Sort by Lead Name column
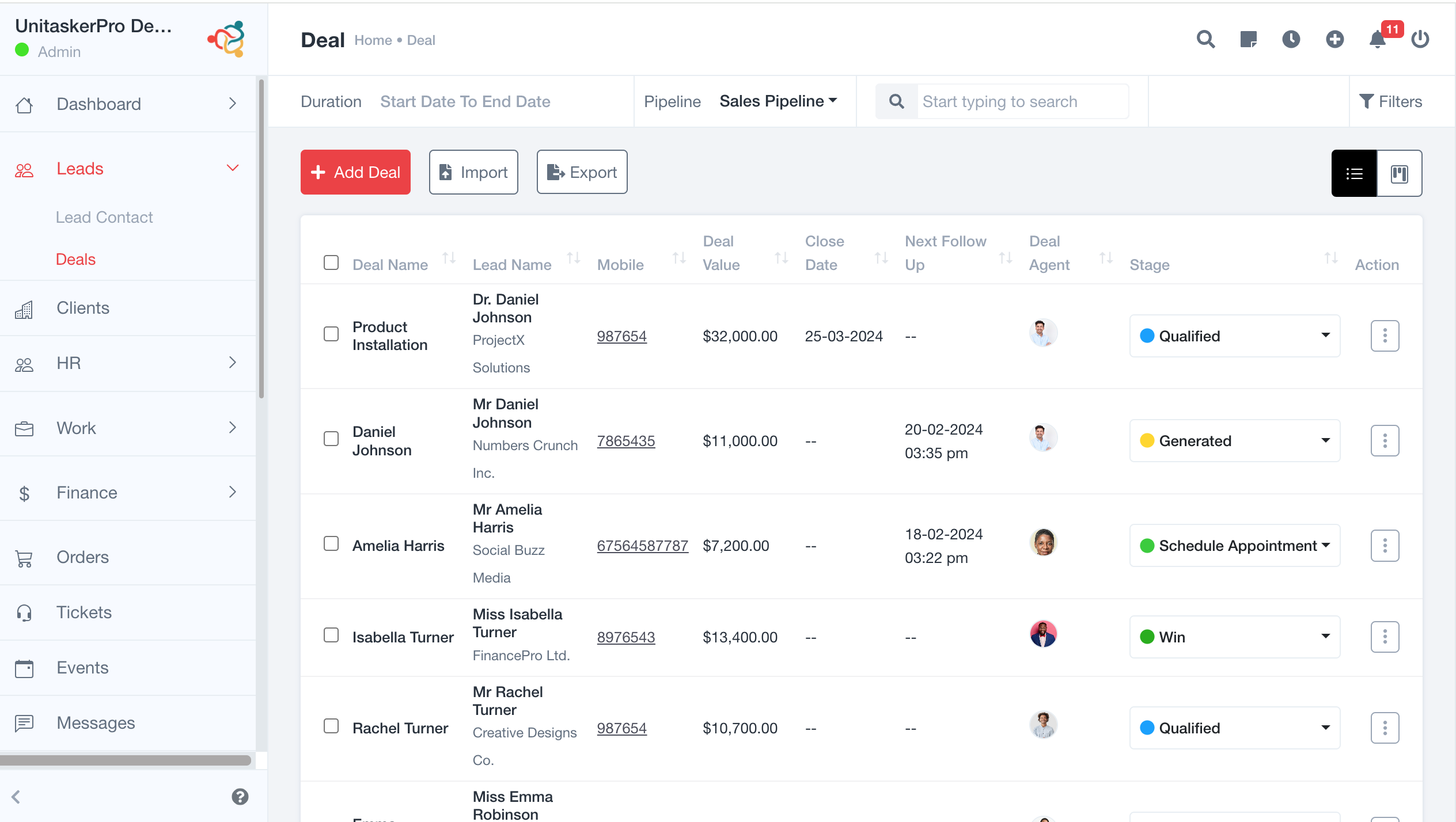This screenshot has width=1456, height=822. pos(573,257)
